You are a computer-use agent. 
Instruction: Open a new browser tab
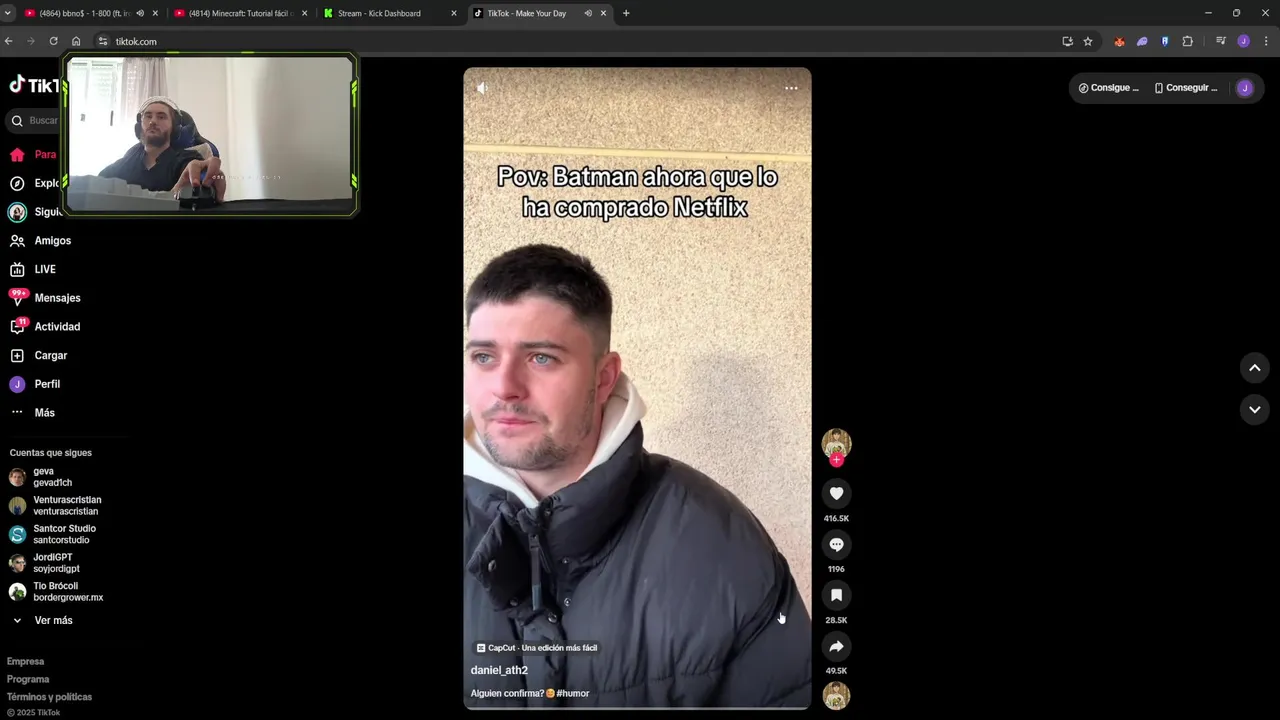(x=626, y=13)
